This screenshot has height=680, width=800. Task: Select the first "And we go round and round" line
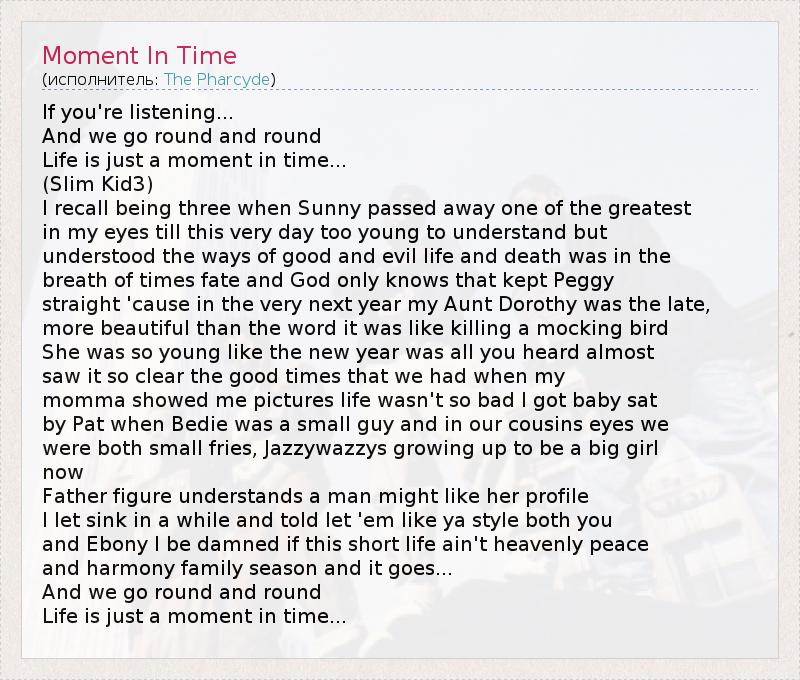click(182, 135)
